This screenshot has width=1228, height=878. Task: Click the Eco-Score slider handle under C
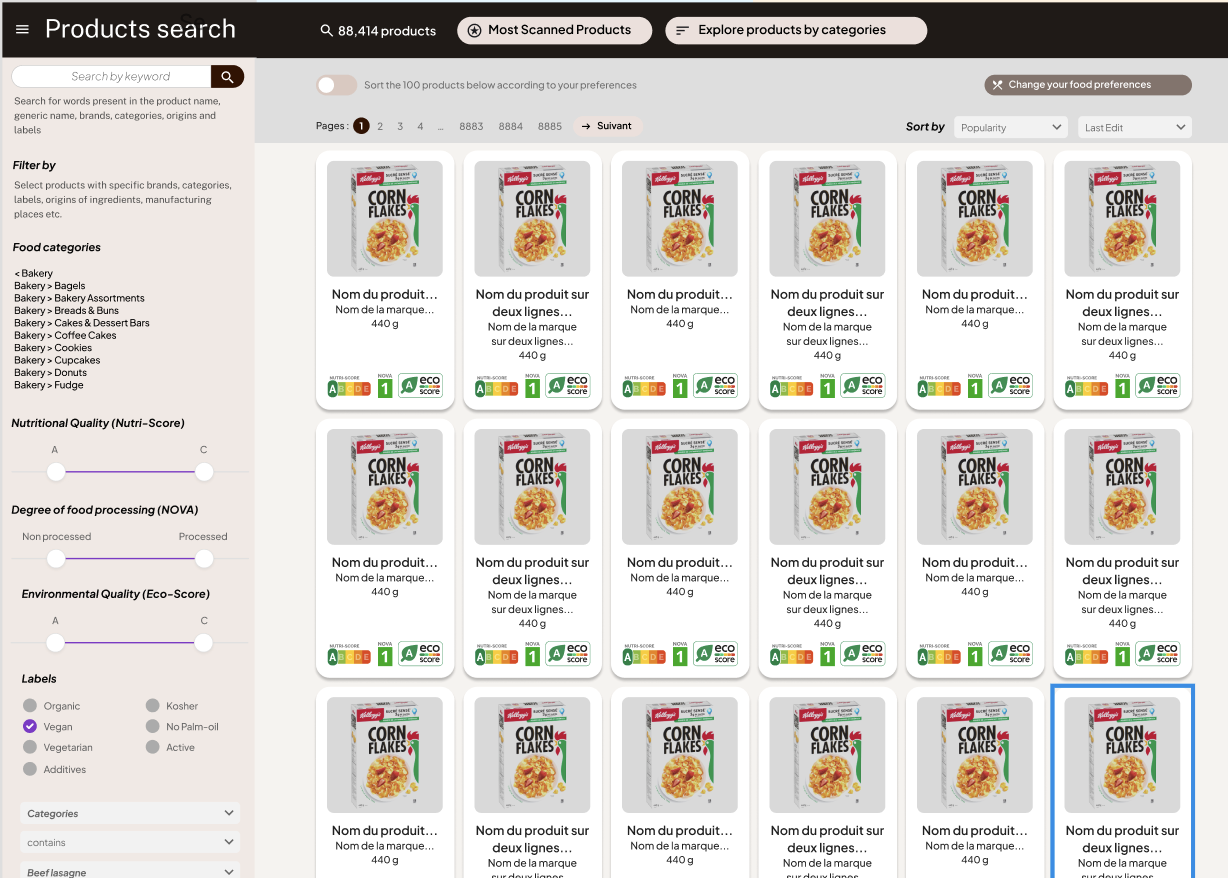coord(204,643)
